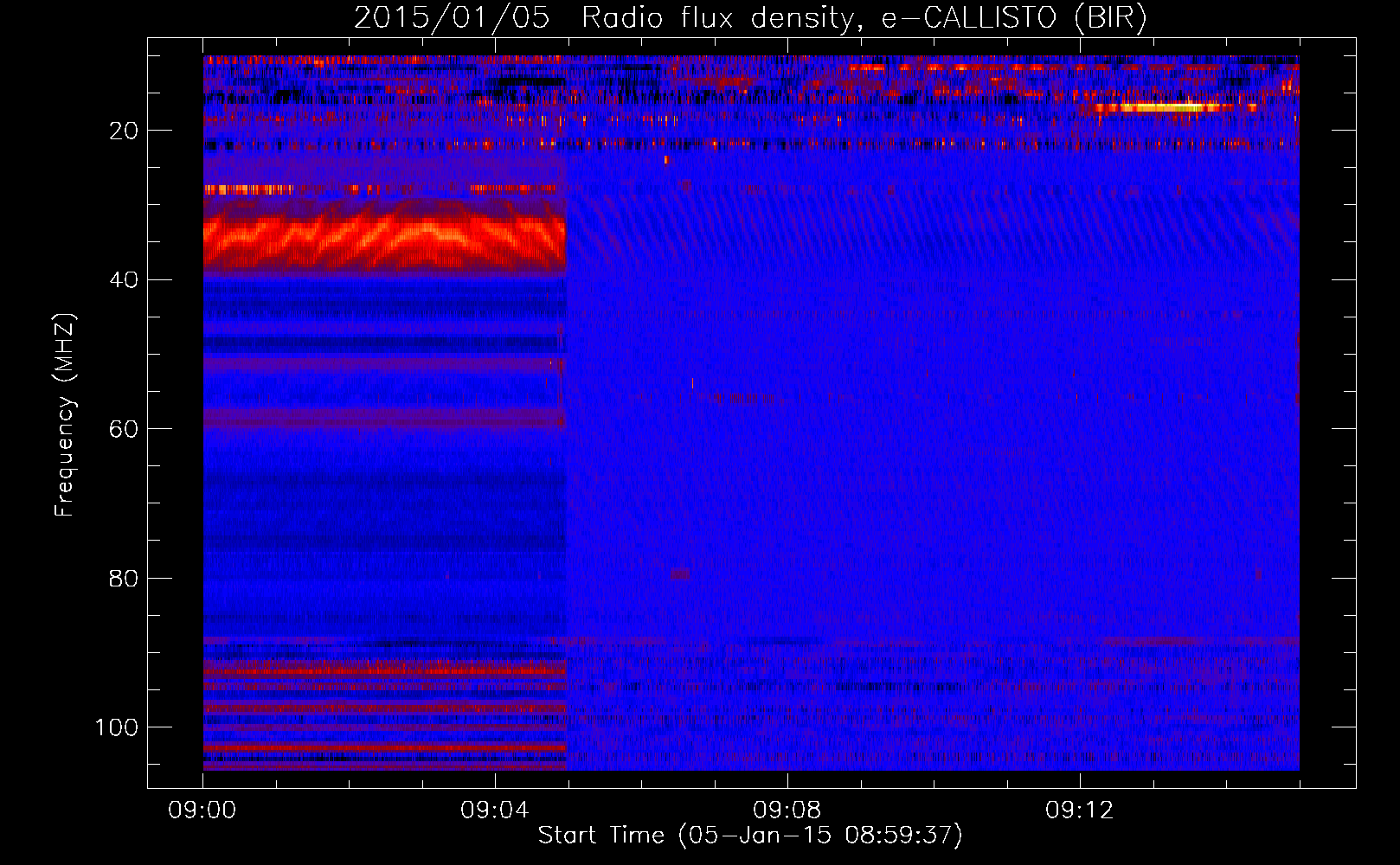Click the '40' frequency tick label
1400x865 pixels.
click(x=125, y=280)
